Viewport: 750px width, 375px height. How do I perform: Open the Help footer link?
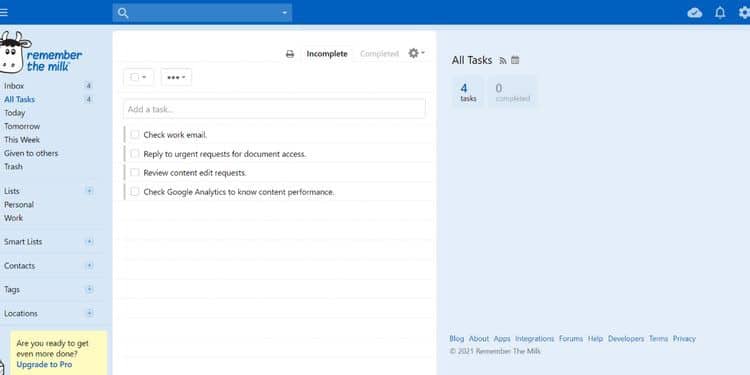click(x=596, y=338)
